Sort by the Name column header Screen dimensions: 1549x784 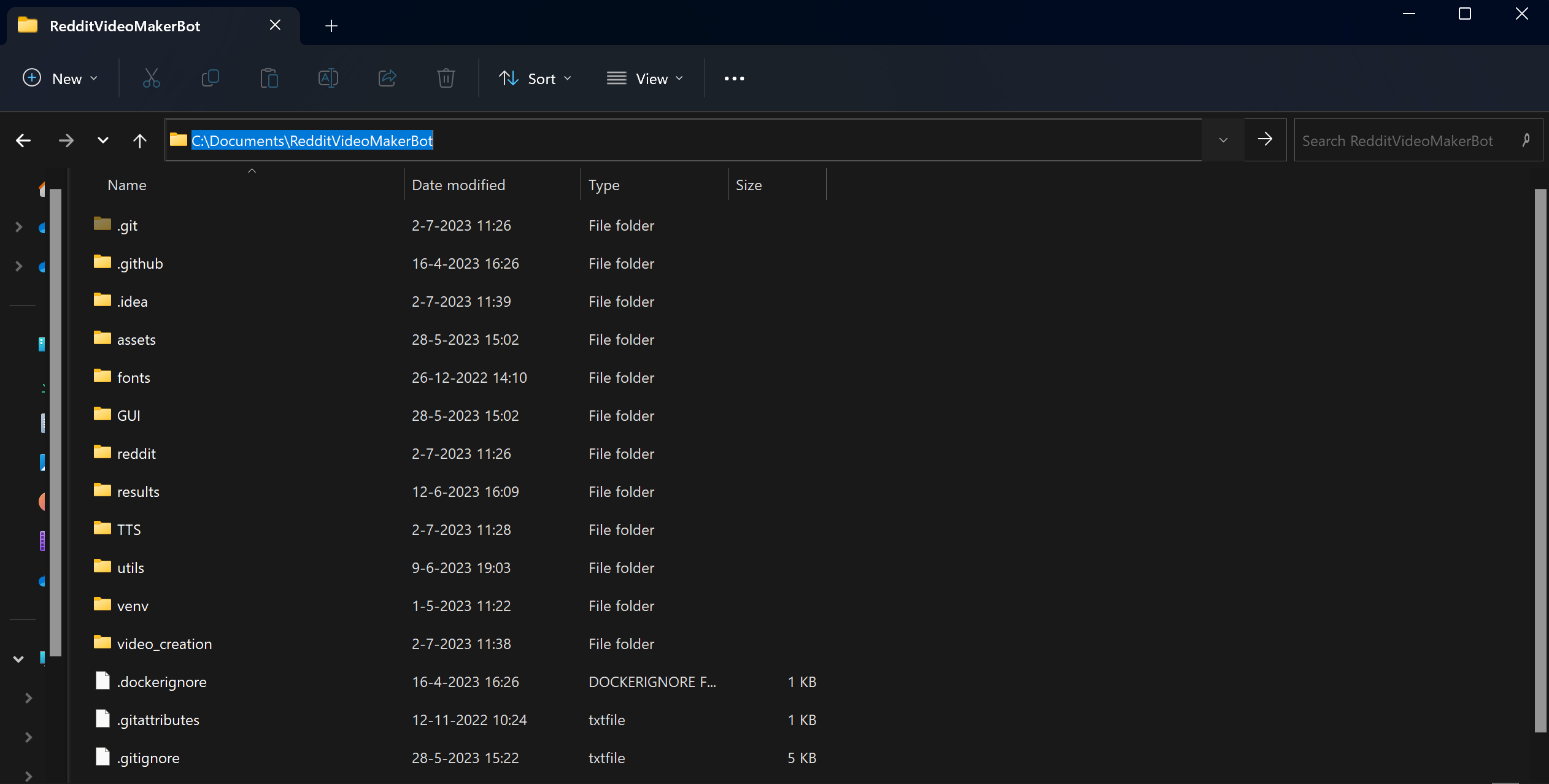pyautogui.click(x=127, y=185)
